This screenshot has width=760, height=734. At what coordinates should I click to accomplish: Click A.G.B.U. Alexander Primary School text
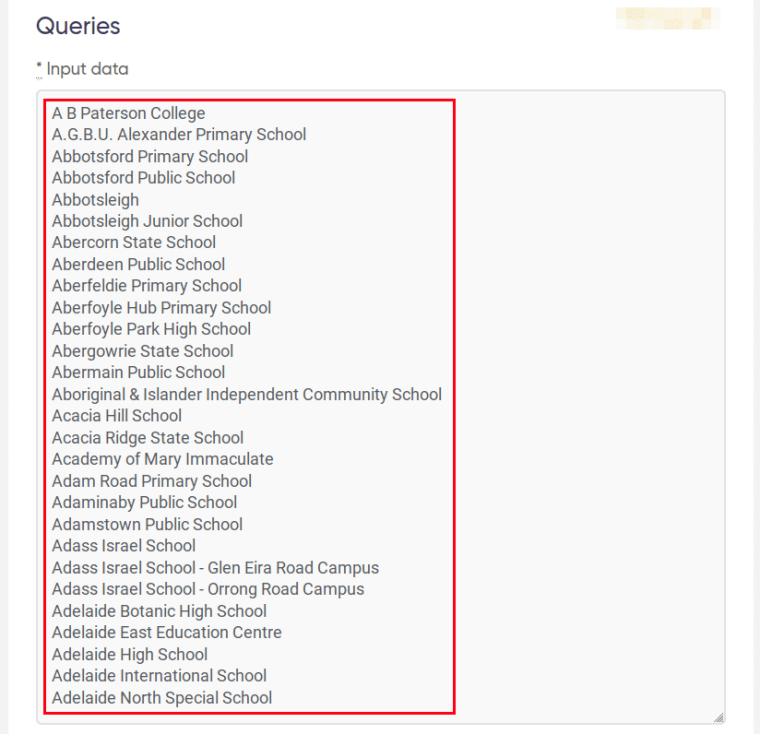coord(179,134)
